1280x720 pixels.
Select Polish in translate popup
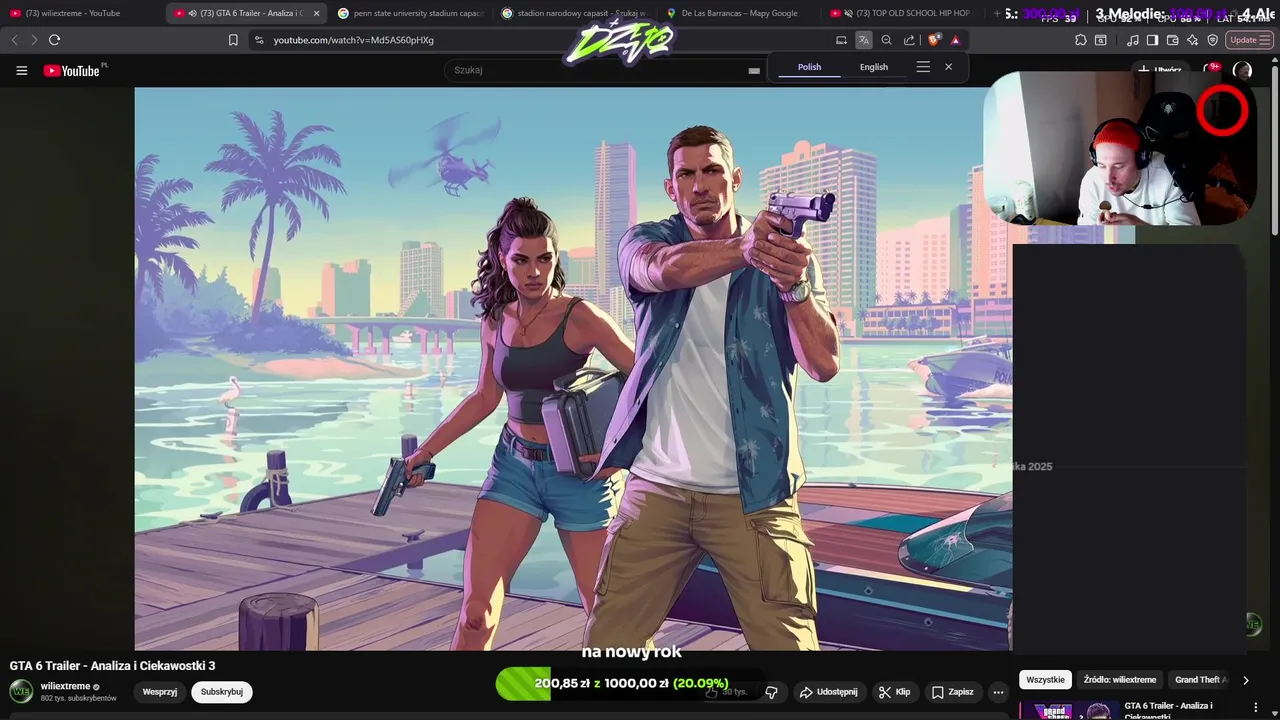tap(809, 67)
